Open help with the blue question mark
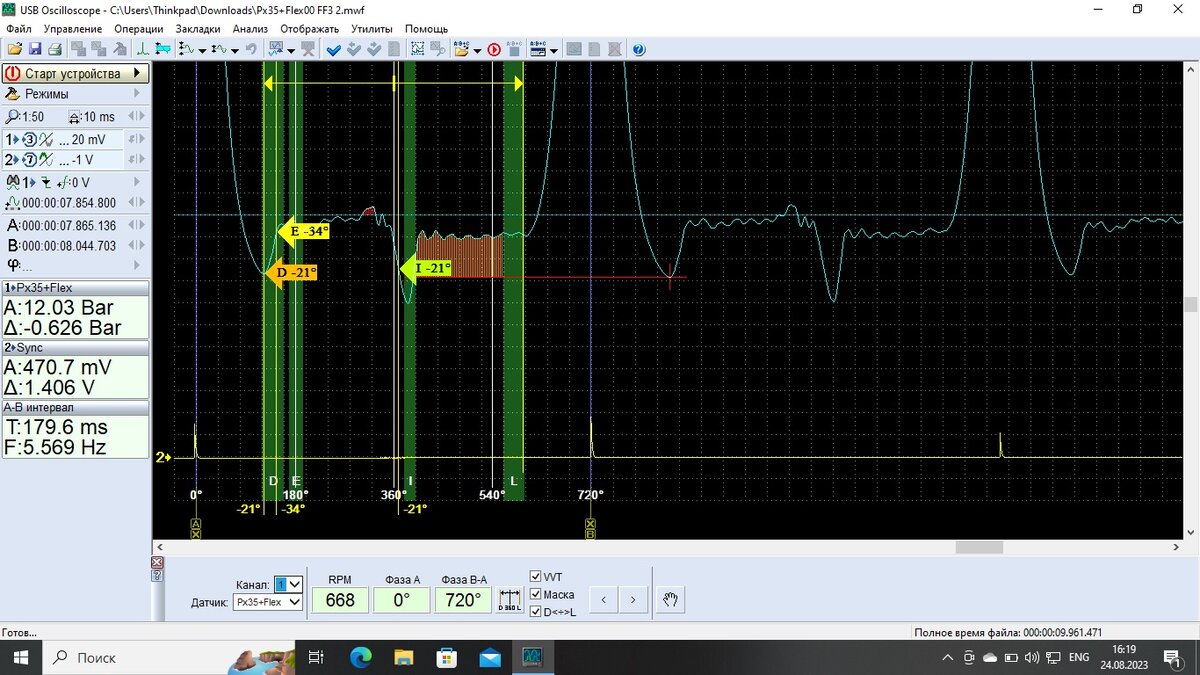1200x675 pixels. pyautogui.click(x=639, y=49)
